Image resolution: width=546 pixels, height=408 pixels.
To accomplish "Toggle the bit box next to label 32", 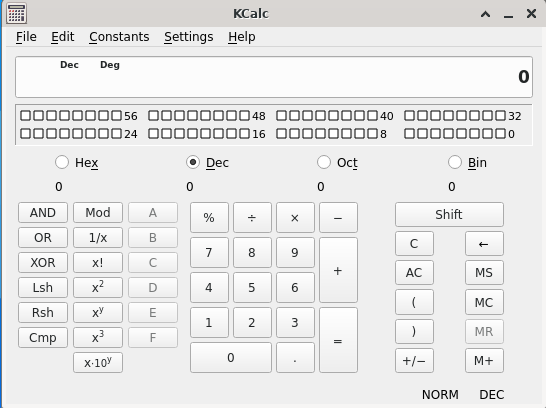I will coord(500,115).
